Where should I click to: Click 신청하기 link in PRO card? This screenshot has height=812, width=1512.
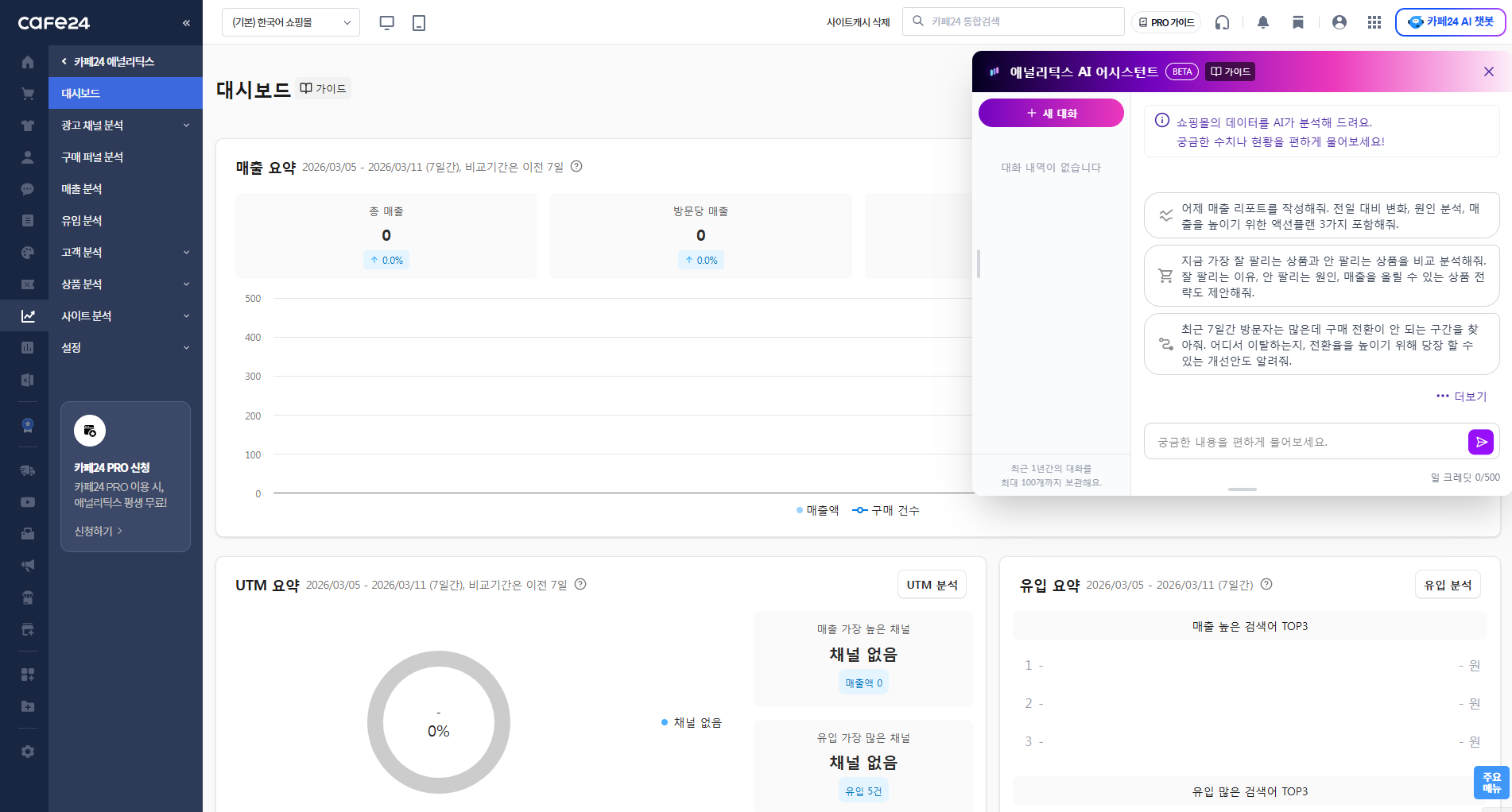(98, 531)
